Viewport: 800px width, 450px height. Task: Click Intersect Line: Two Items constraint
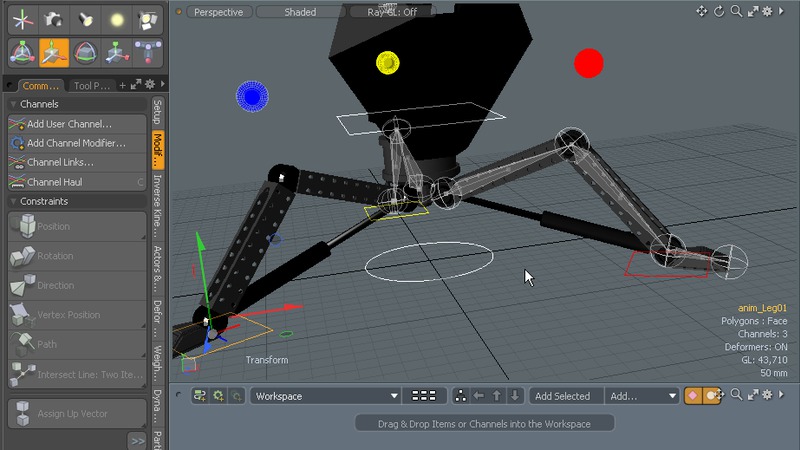77,374
